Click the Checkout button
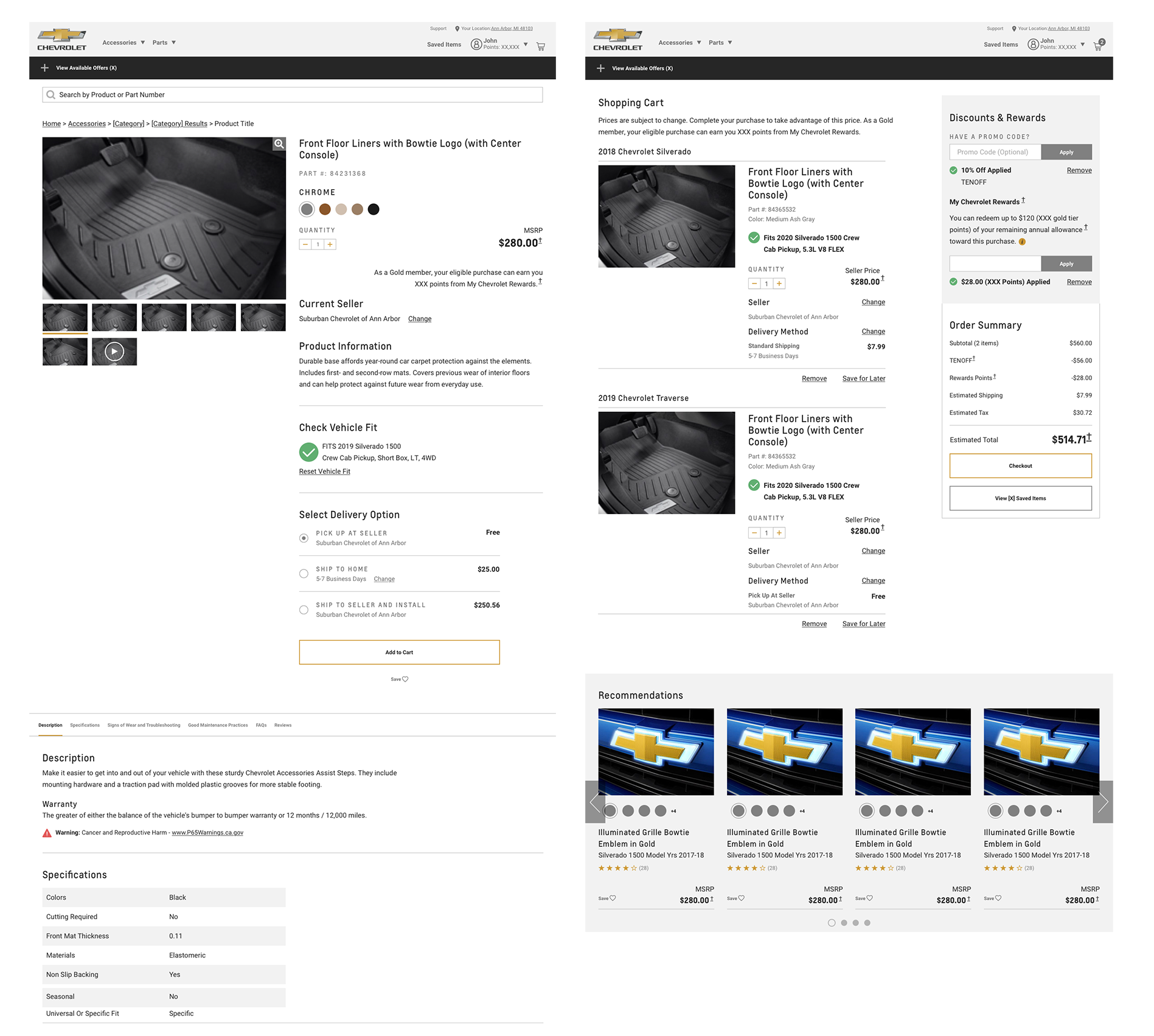 click(1020, 466)
